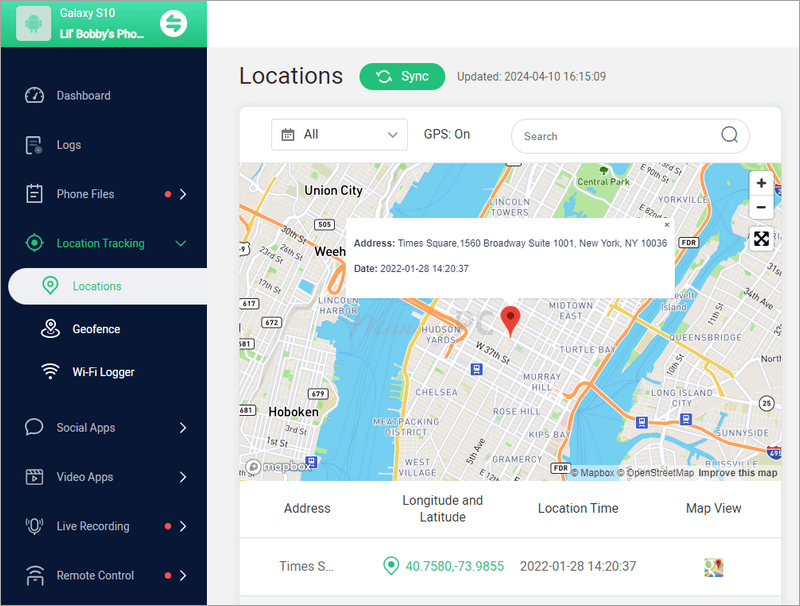Viewport: 800px width, 606px height.
Task: Click the Lil' Bobby's Pho... device name
Action: tap(102, 34)
